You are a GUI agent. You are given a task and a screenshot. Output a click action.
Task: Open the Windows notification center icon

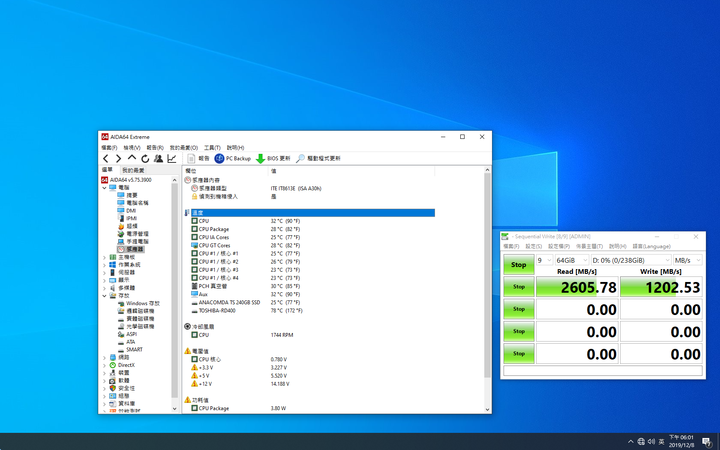pyautogui.click(x=707, y=442)
